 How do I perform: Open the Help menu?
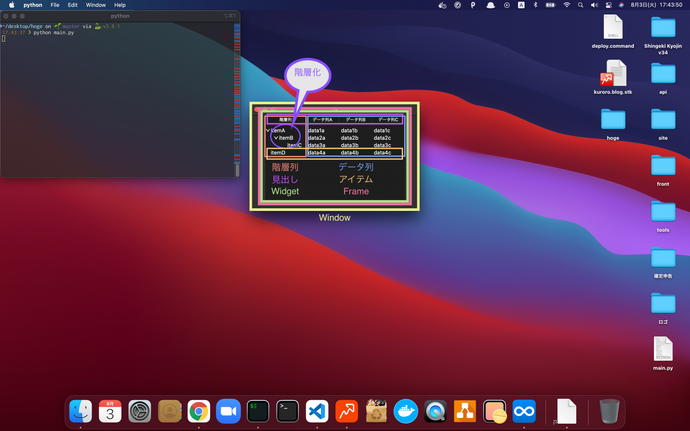120,5
